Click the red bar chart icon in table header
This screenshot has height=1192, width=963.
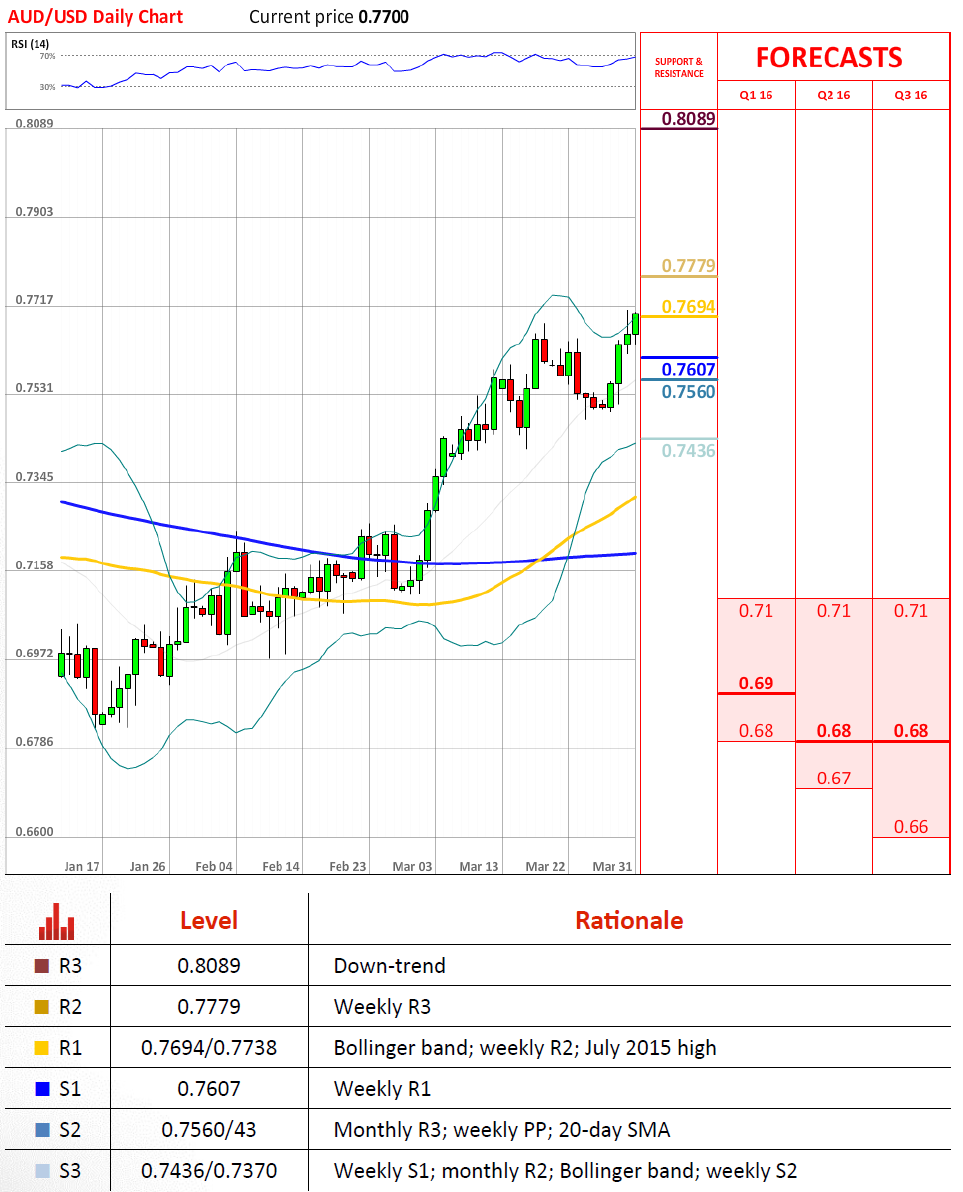[56, 921]
